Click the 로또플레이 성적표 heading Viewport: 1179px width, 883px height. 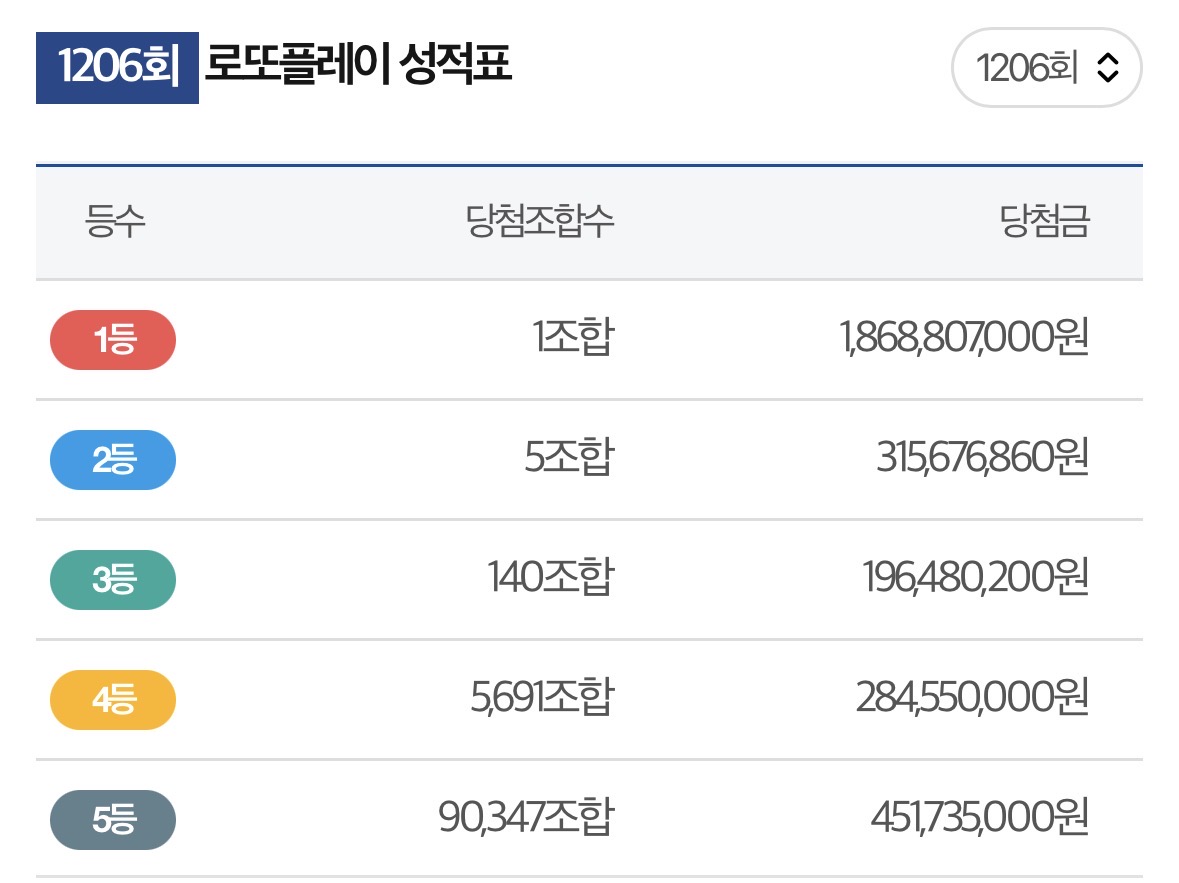[358, 66]
